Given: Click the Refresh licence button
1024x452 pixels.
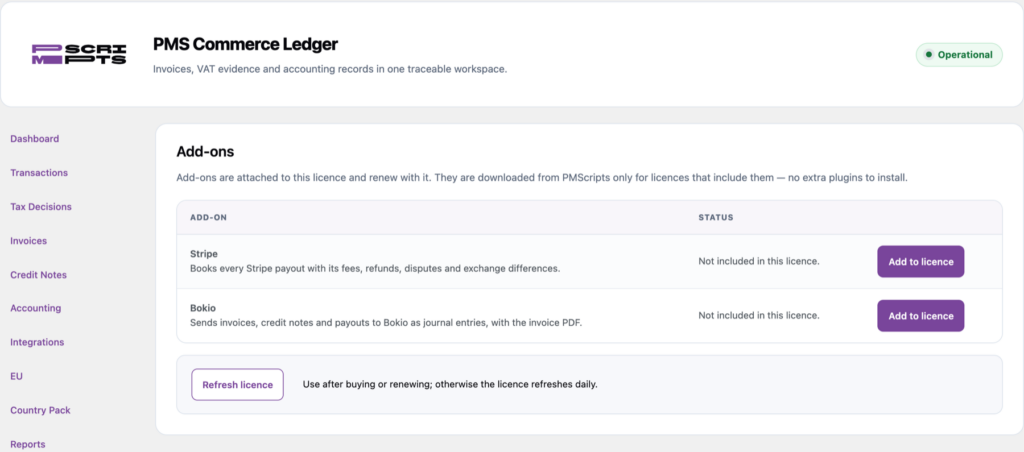Looking at the screenshot, I should (237, 385).
